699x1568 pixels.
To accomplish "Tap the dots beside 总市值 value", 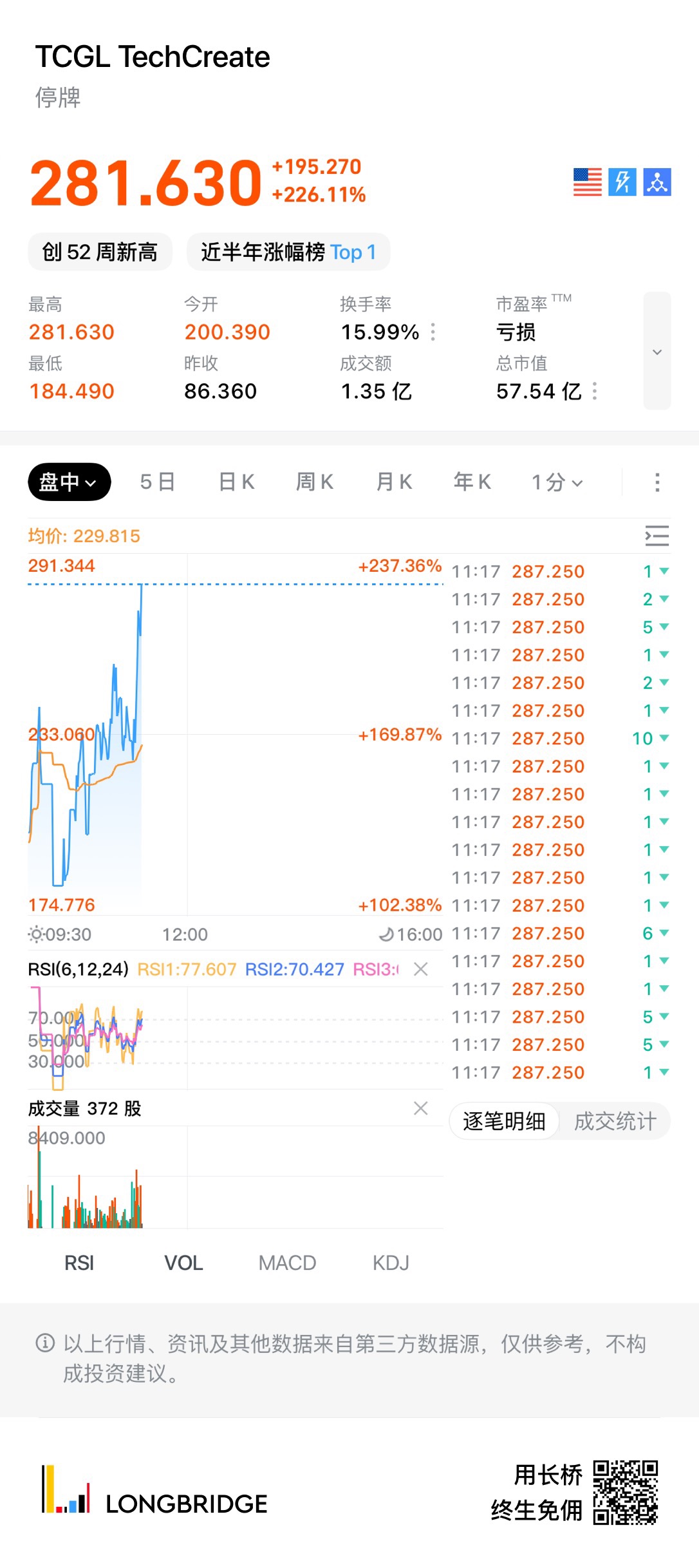I will [595, 392].
